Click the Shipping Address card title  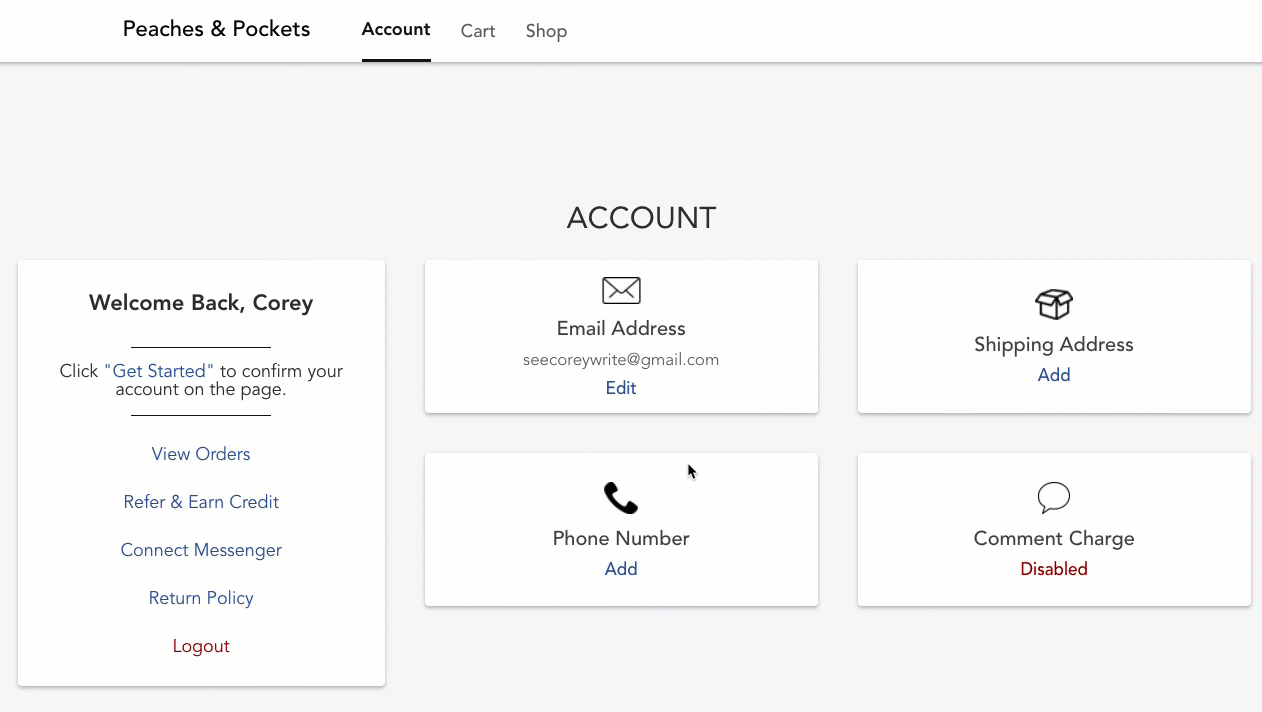[1054, 345]
